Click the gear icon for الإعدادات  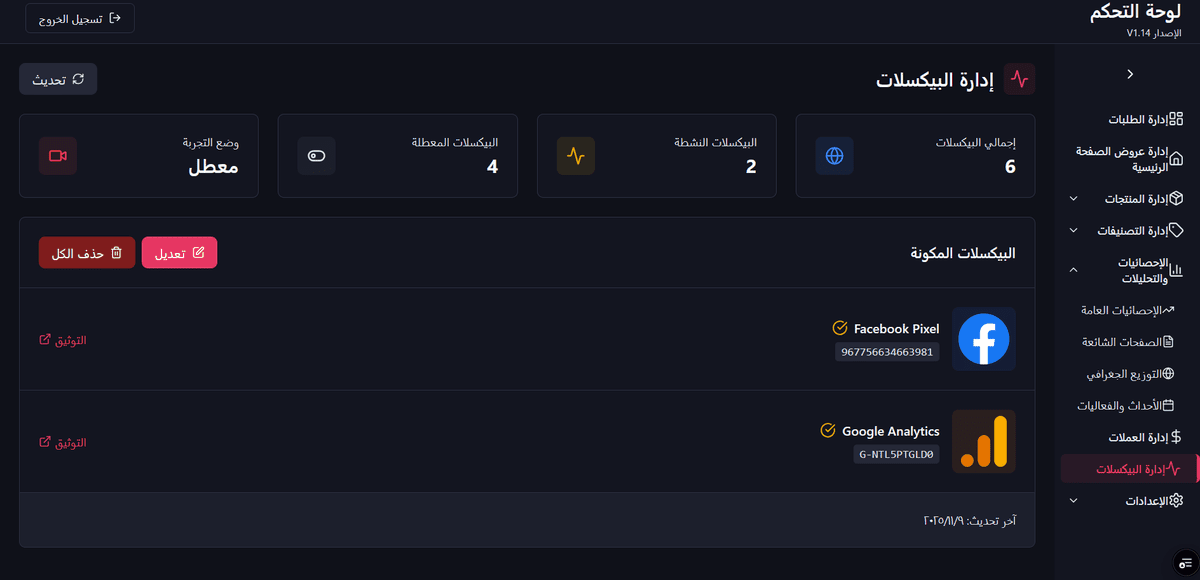(x=1177, y=500)
